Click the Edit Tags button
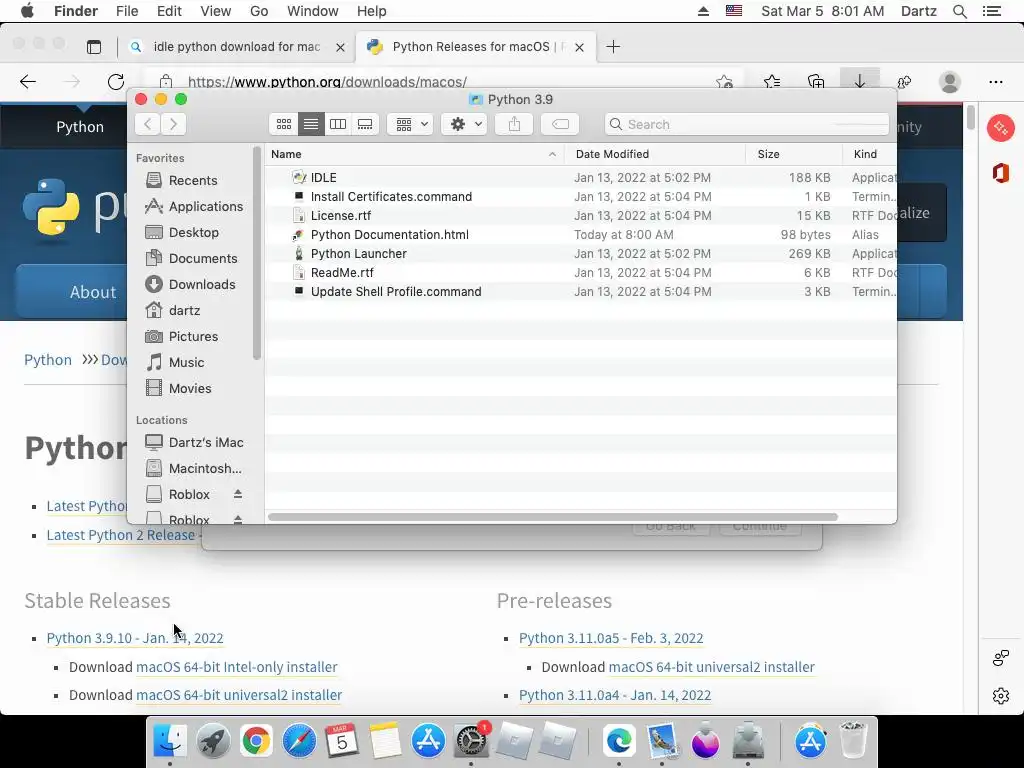Image resolution: width=1024 pixels, height=768 pixels. pyautogui.click(x=560, y=124)
